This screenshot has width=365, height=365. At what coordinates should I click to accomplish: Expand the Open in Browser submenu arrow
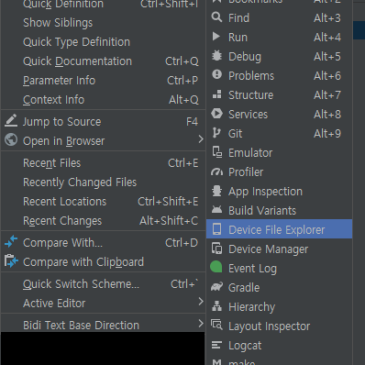coord(200,139)
